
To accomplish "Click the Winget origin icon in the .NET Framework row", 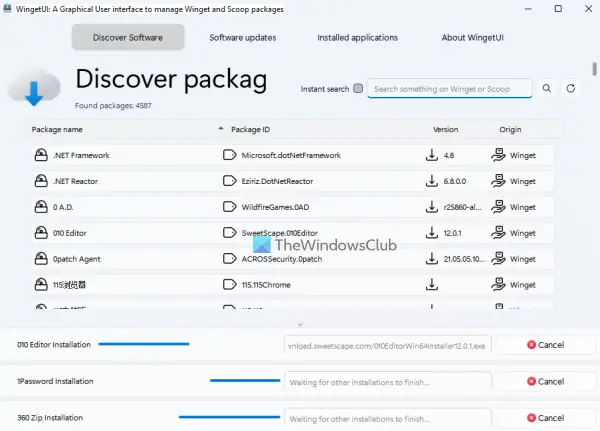I will pos(498,155).
